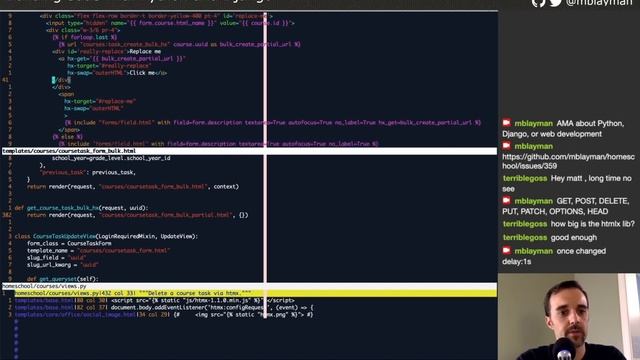Click the homeschool/courses/views.py status line
This screenshot has height=360, width=640.
click(x=249, y=286)
